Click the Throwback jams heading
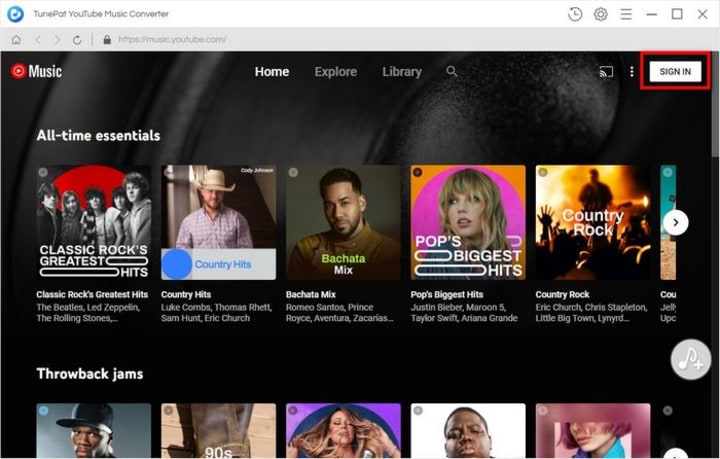The width and height of the screenshot is (720, 459). click(x=90, y=374)
